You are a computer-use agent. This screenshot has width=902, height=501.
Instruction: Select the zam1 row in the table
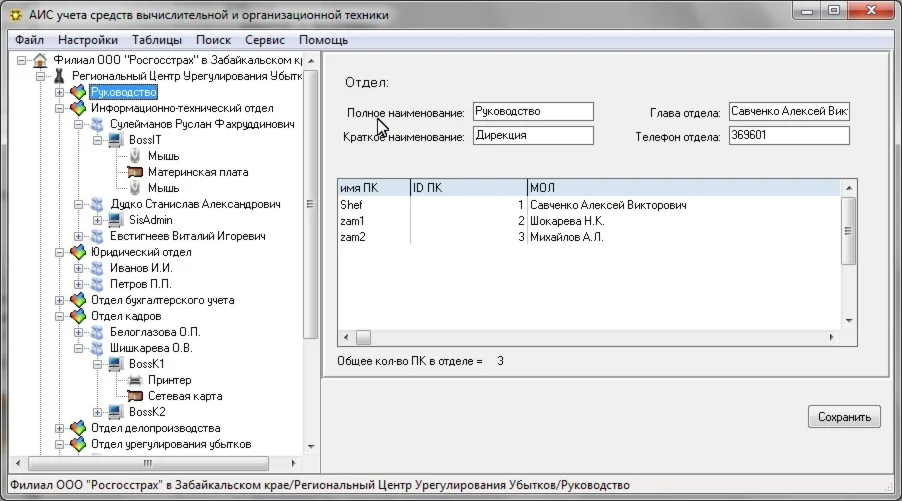[x=589, y=221]
